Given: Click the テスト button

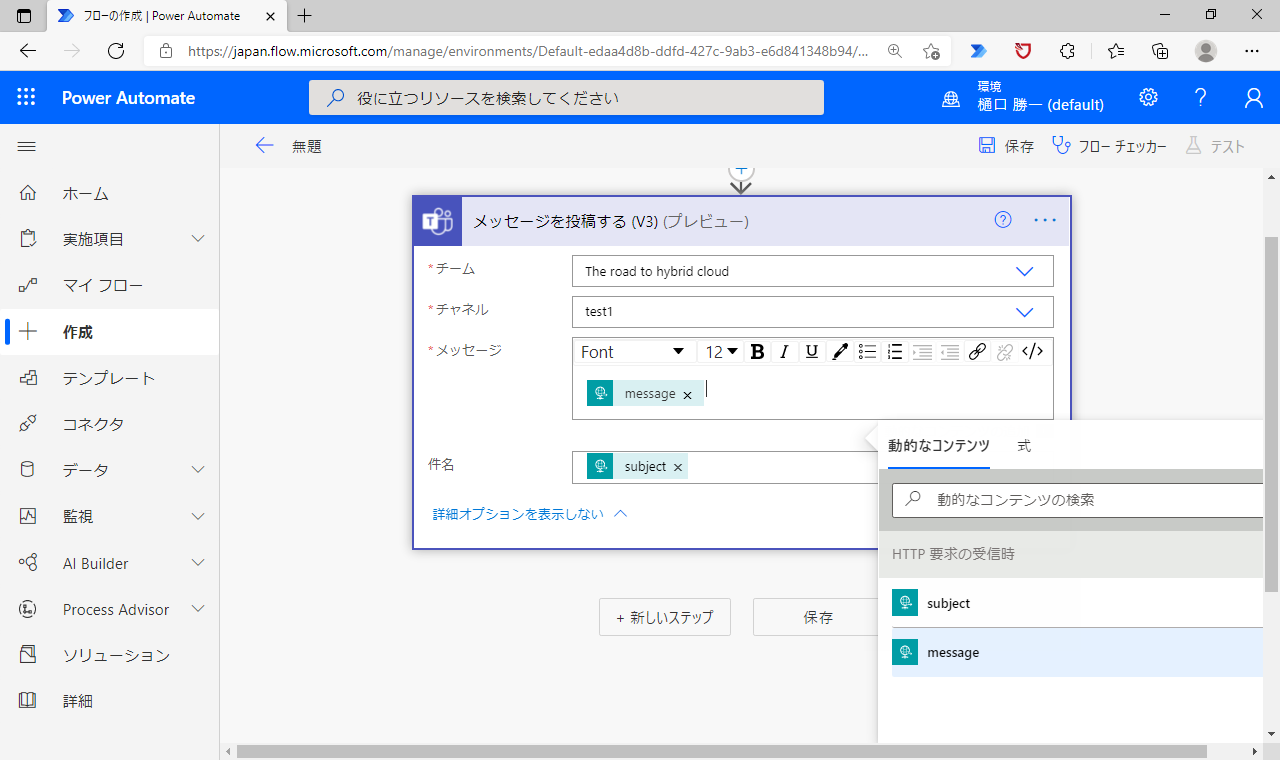Looking at the screenshot, I should [x=1215, y=146].
